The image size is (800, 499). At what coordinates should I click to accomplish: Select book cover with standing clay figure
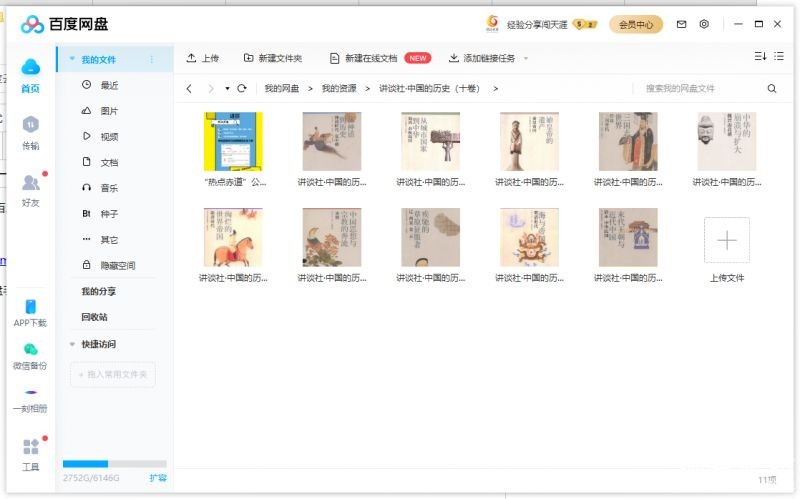click(x=530, y=141)
